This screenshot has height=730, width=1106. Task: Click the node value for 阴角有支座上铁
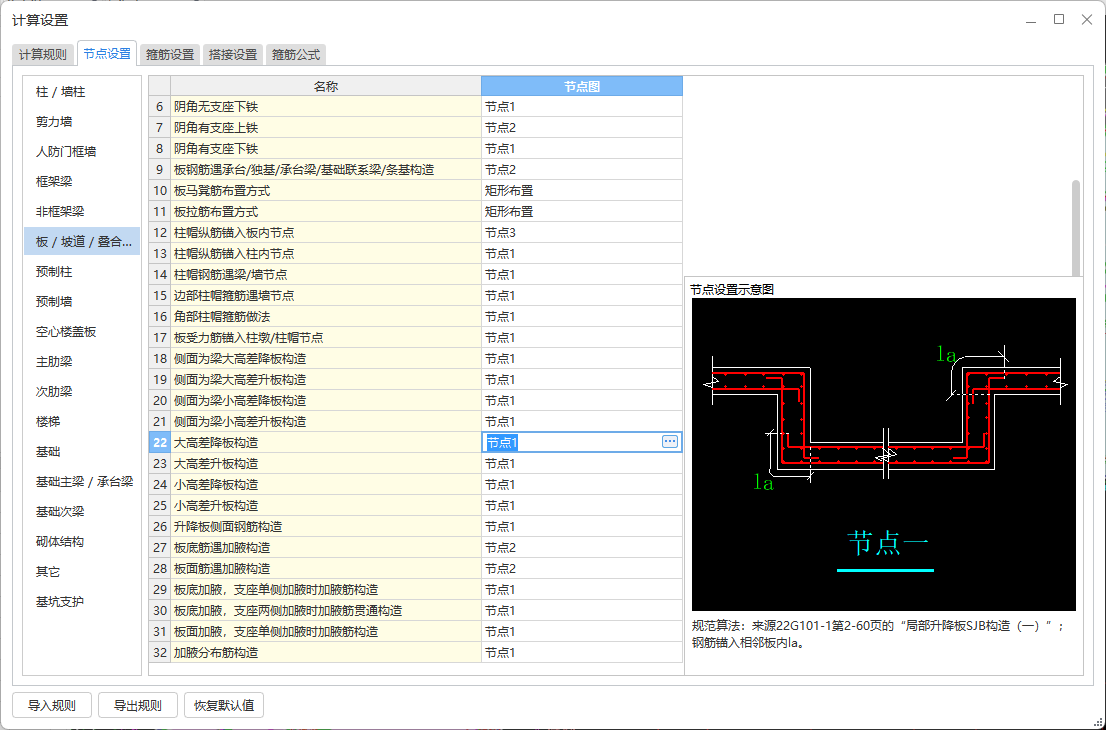point(582,128)
